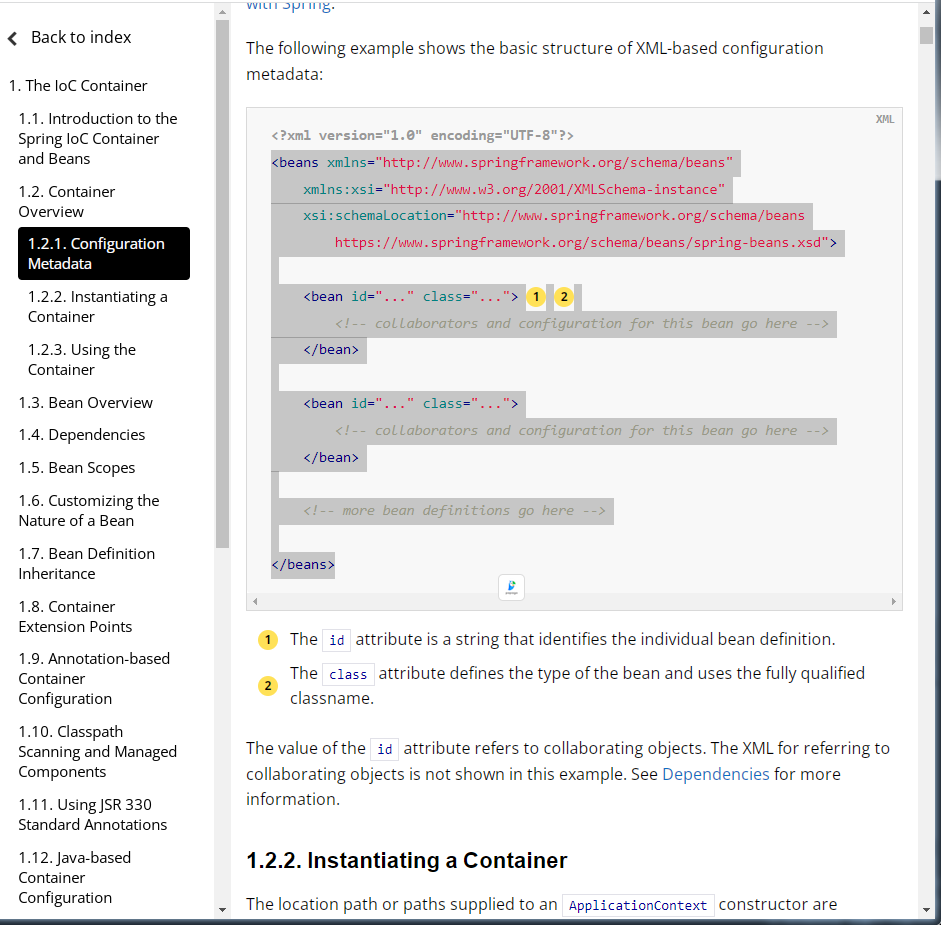This screenshot has width=941, height=925.
Task: Open 1. The IoC Container section
Action: point(78,86)
